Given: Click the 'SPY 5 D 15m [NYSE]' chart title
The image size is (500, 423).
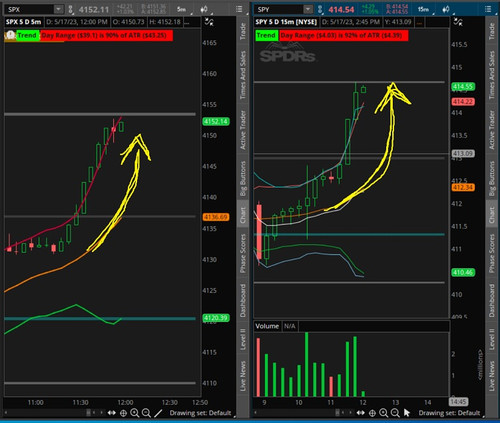Looking at the screenshot, I should [286, 22].
